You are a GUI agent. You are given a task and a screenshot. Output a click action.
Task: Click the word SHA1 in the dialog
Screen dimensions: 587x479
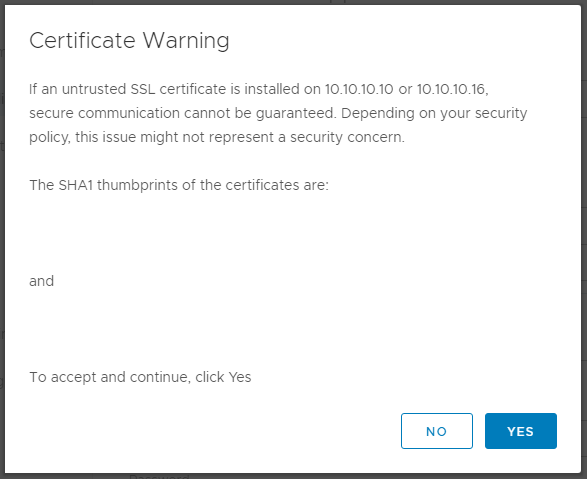(x=76, y=185)
